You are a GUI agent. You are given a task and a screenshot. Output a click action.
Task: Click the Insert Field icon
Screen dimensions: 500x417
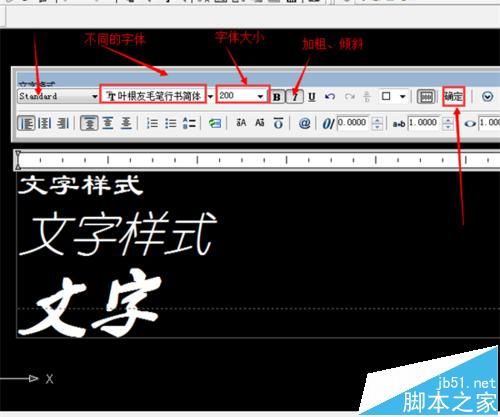[215, 123]
